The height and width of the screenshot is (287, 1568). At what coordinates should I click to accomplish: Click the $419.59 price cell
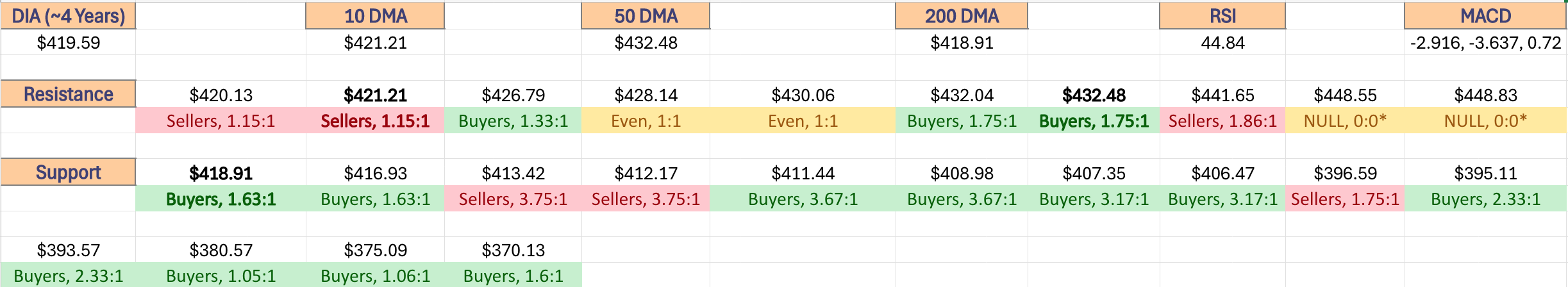[x=68, y=43]
